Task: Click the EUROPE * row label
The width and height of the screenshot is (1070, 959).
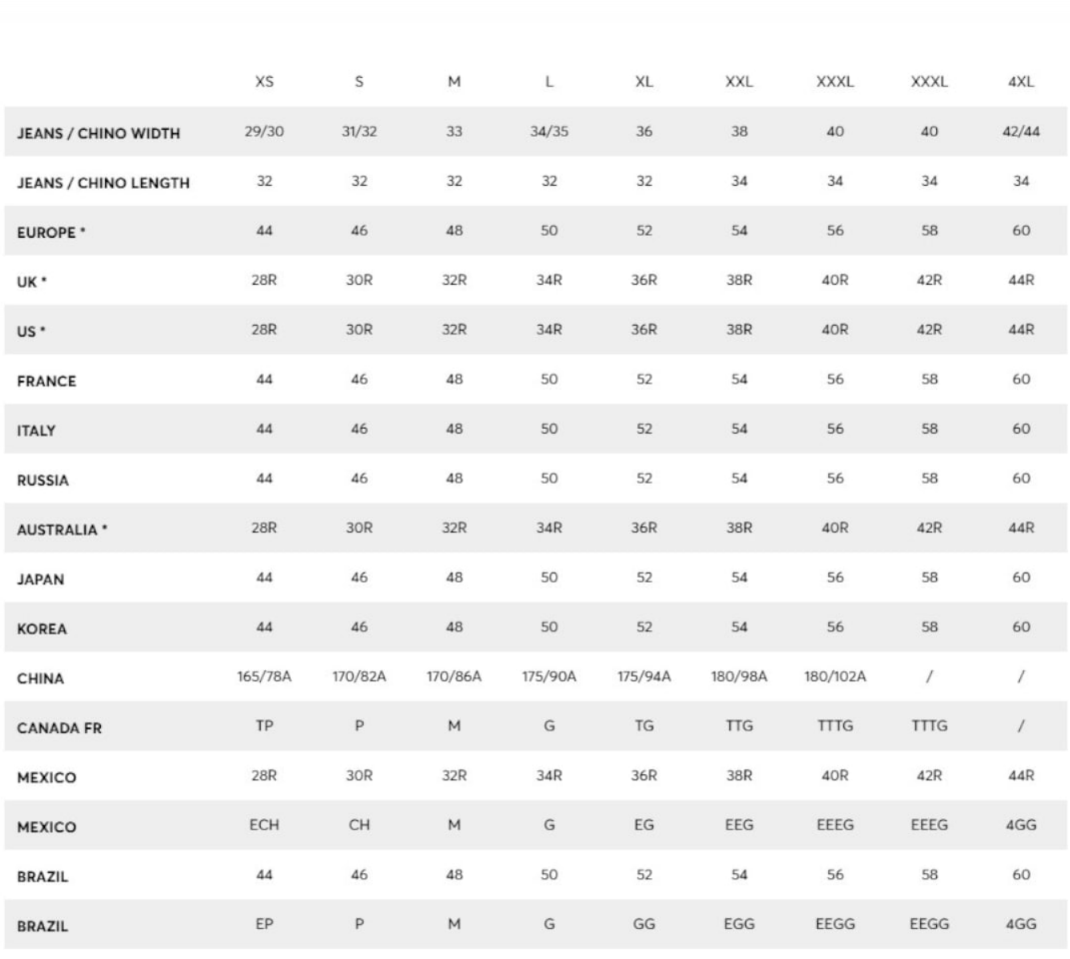Action: [x=51, y=233]
